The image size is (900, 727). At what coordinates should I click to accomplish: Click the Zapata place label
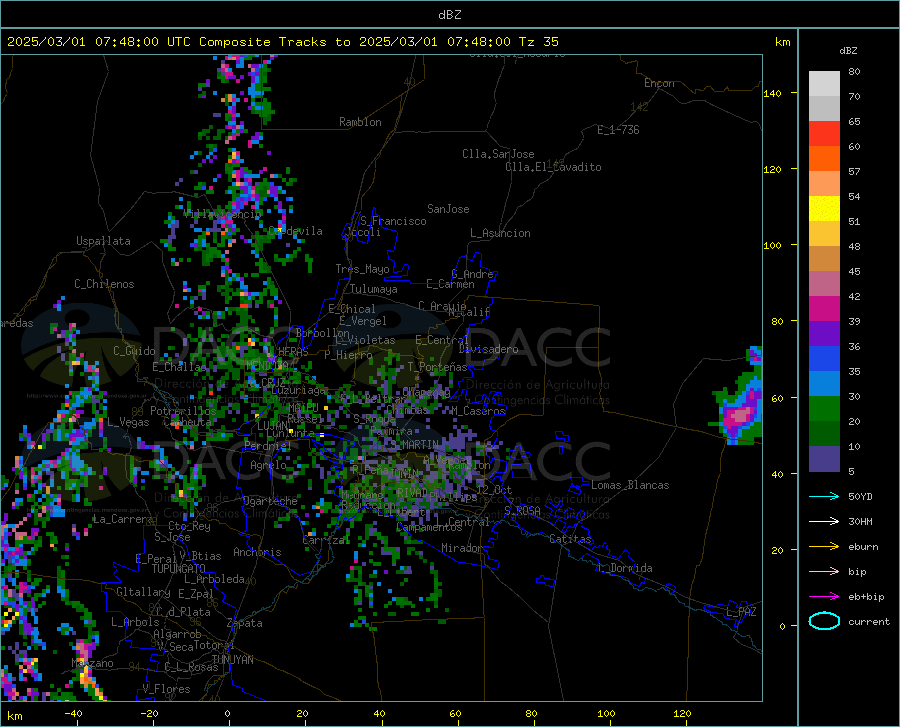[245, 623]
